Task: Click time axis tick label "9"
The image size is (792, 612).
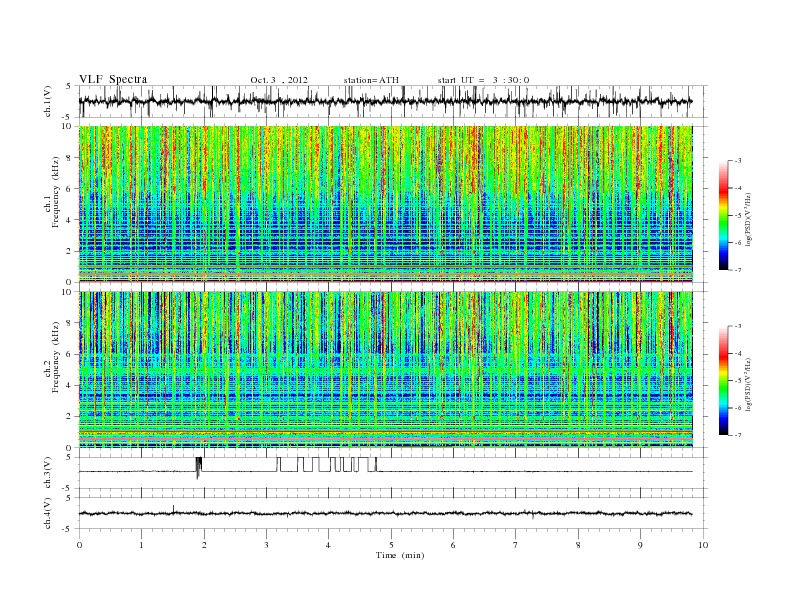Action: [640, 545]
